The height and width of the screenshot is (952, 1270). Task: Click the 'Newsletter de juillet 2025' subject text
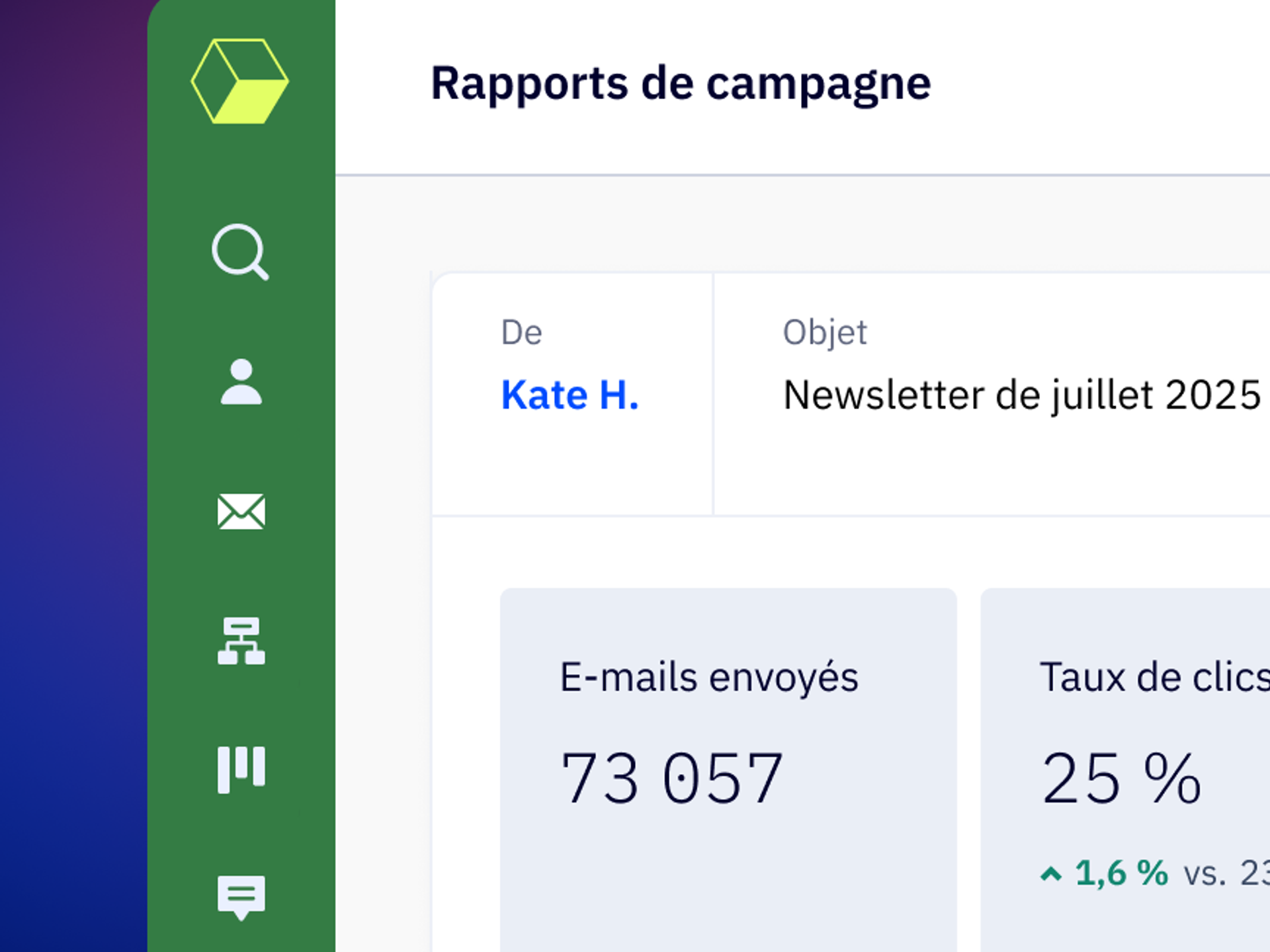1021,395
